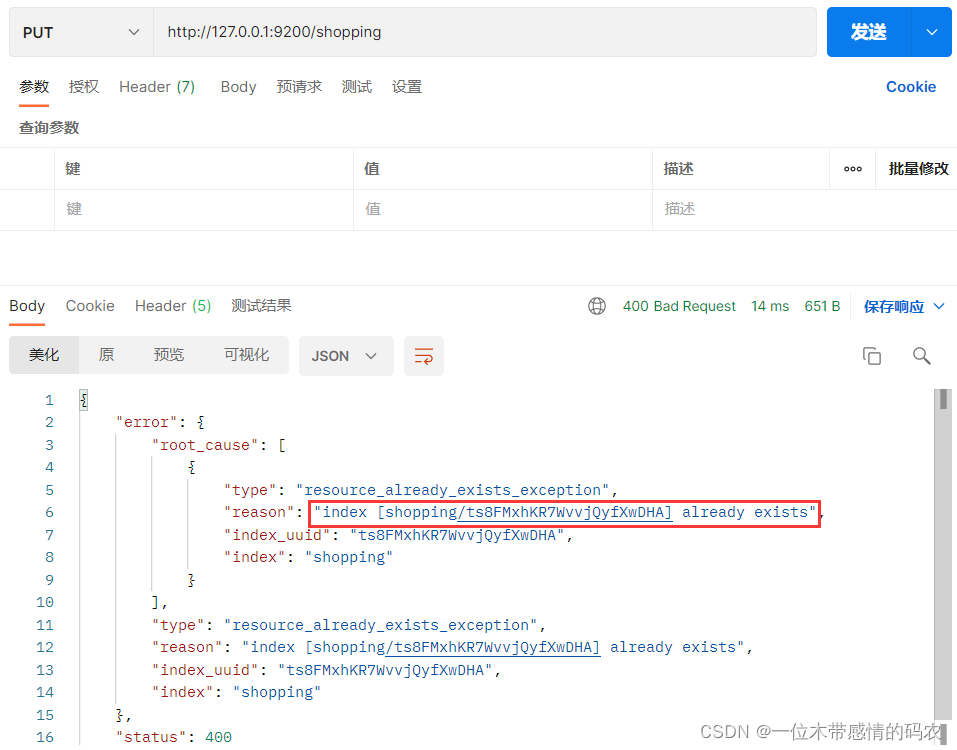The height and width of the screenshot is (750, 957).
Task: Open the JSON format dropdown
Action: (x=344, y=356)
